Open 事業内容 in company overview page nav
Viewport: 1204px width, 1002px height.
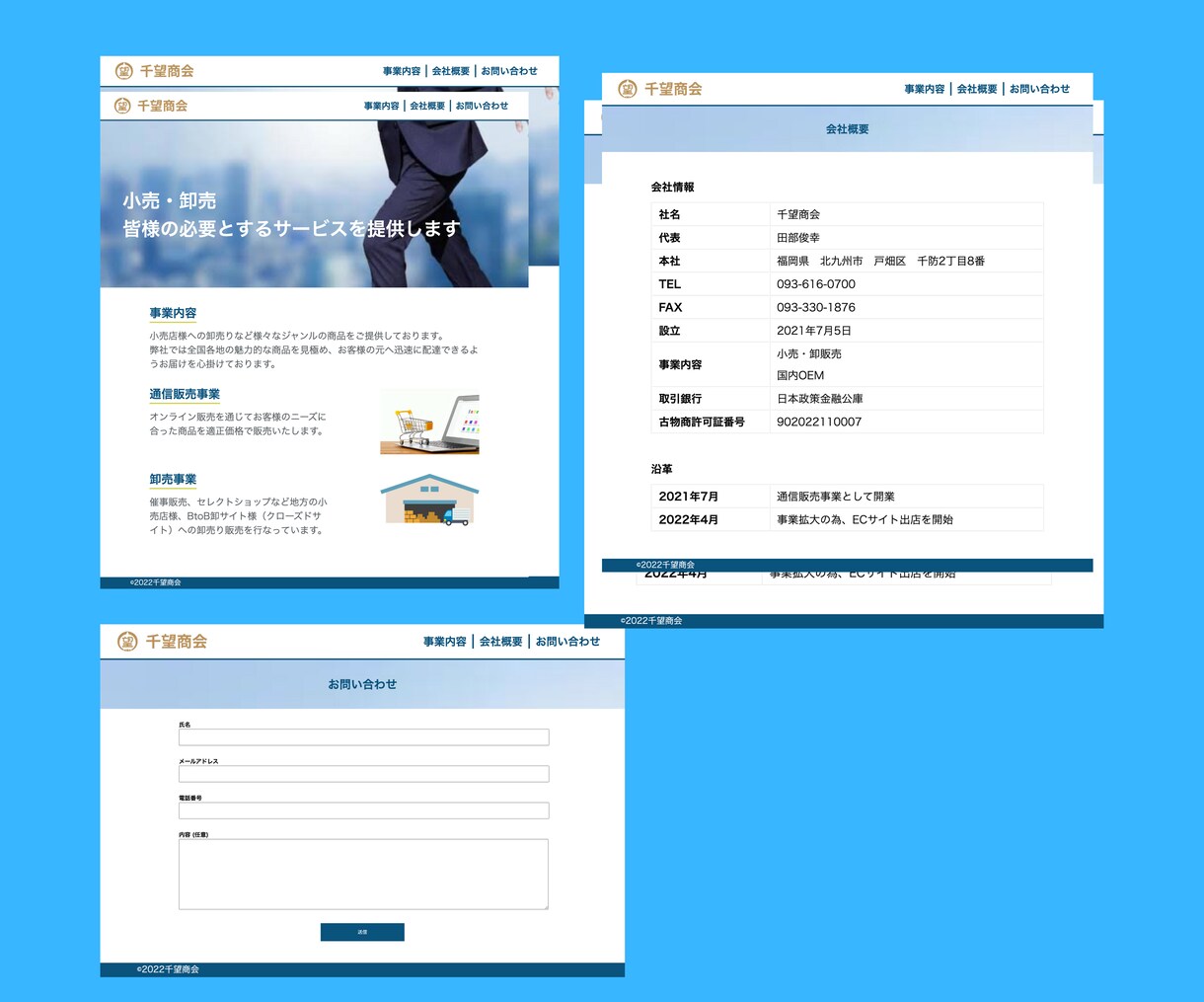925,89
